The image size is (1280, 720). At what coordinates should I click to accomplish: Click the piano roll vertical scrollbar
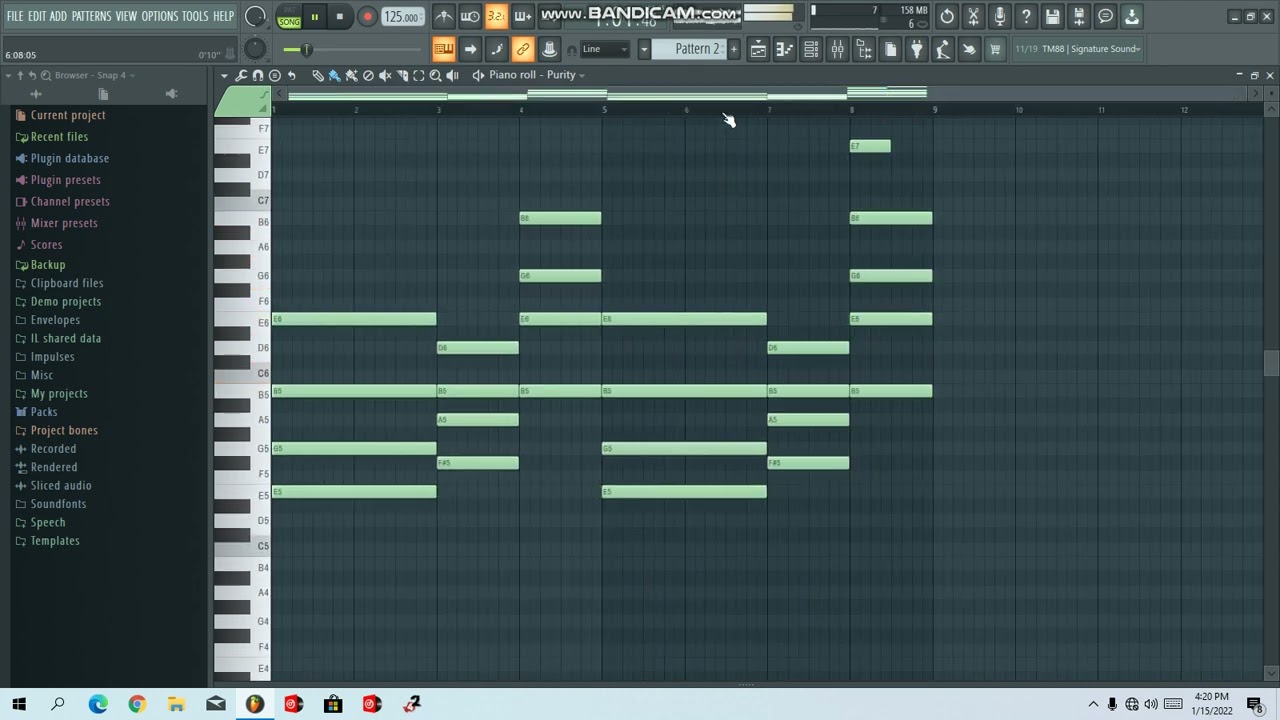1271,363
